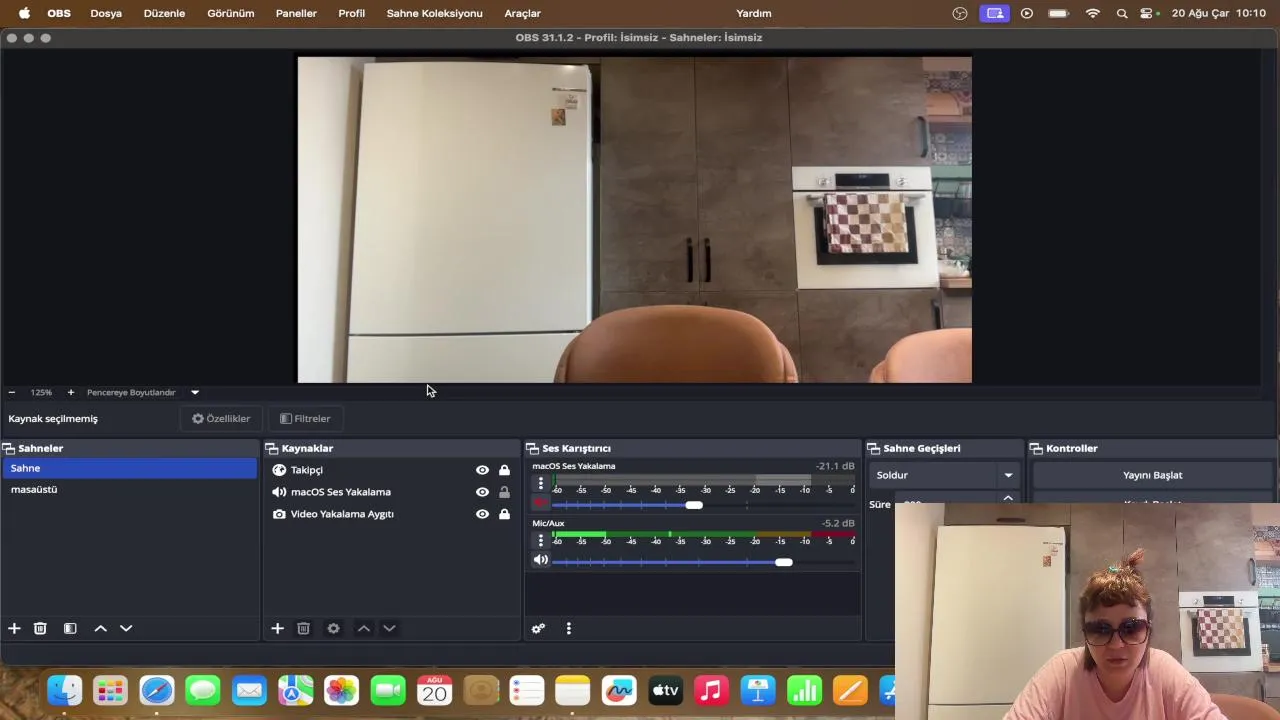Open Spotlight search in menu bar
This screenshot has width=1280, height=720.
[x=1122, y=13]
